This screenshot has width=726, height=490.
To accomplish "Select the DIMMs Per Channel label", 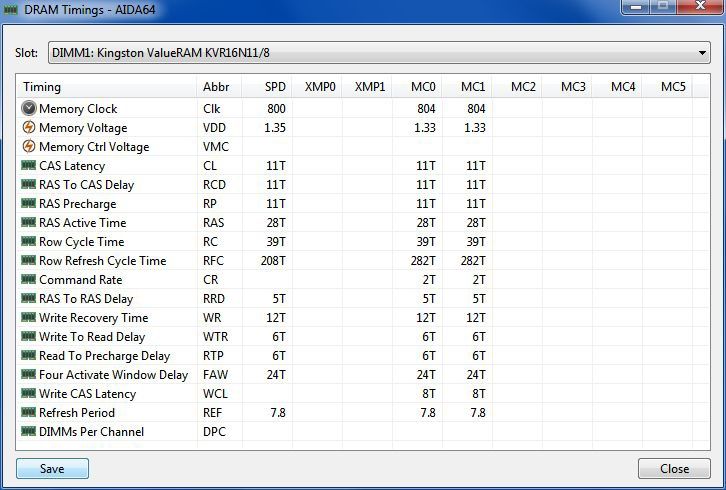I will tap(92, 432).
